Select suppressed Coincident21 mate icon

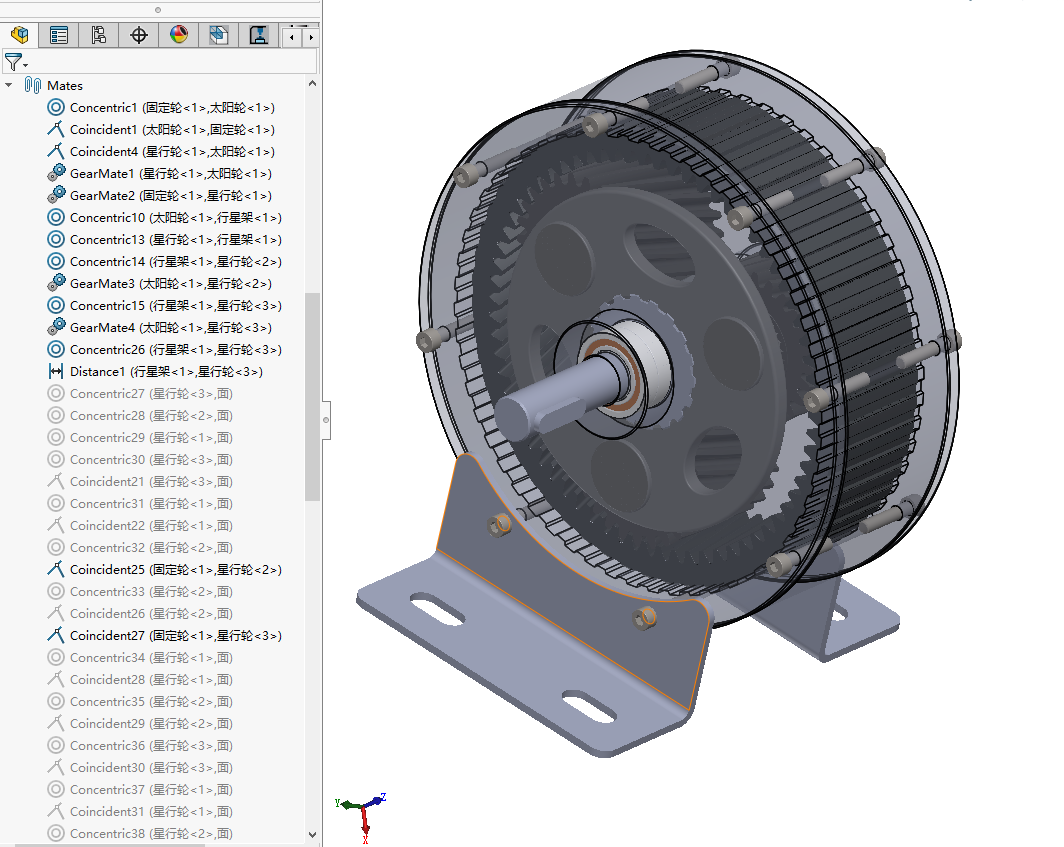point(56,481)
